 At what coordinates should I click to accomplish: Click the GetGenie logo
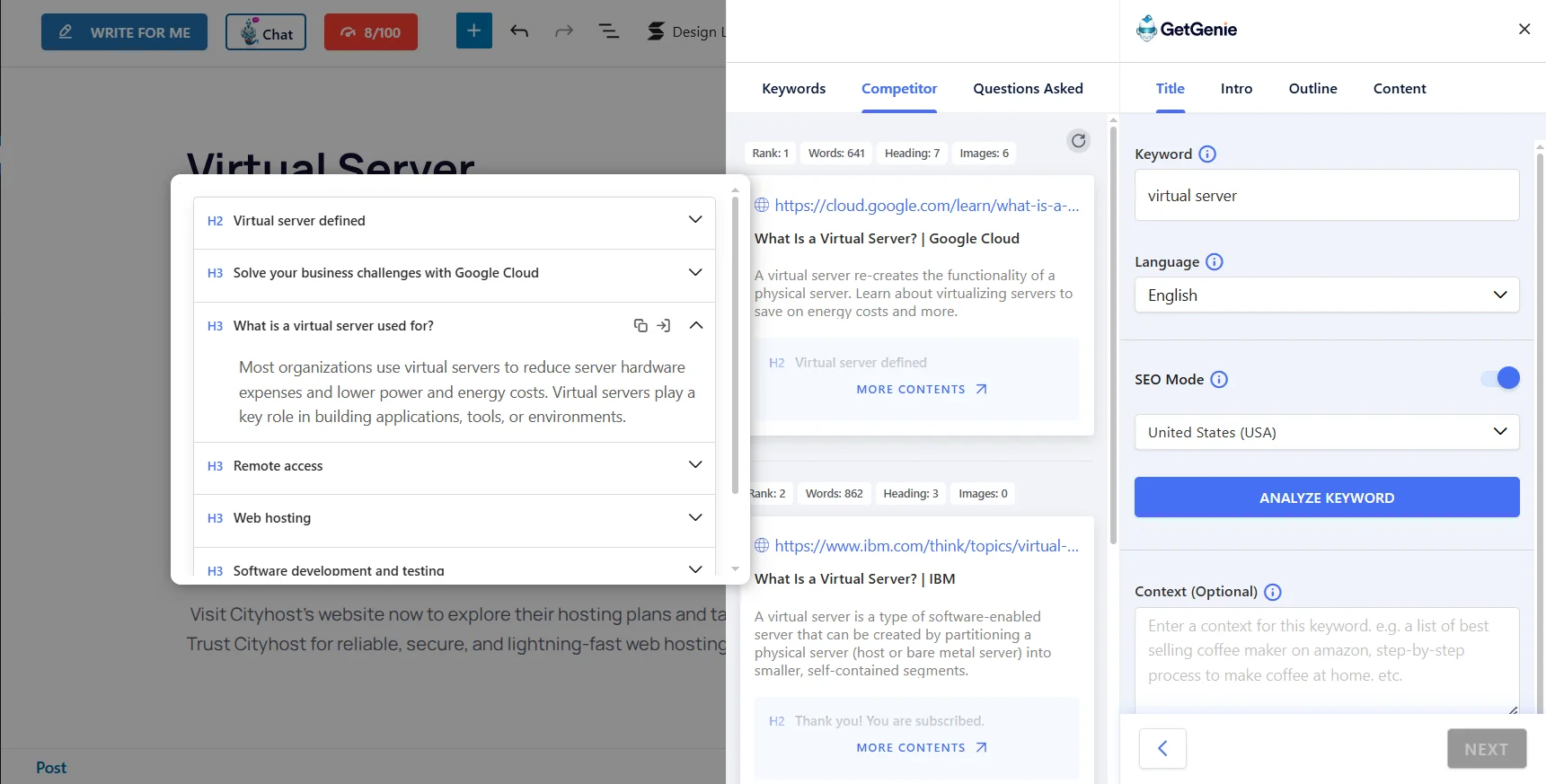tap(1187, 29)
